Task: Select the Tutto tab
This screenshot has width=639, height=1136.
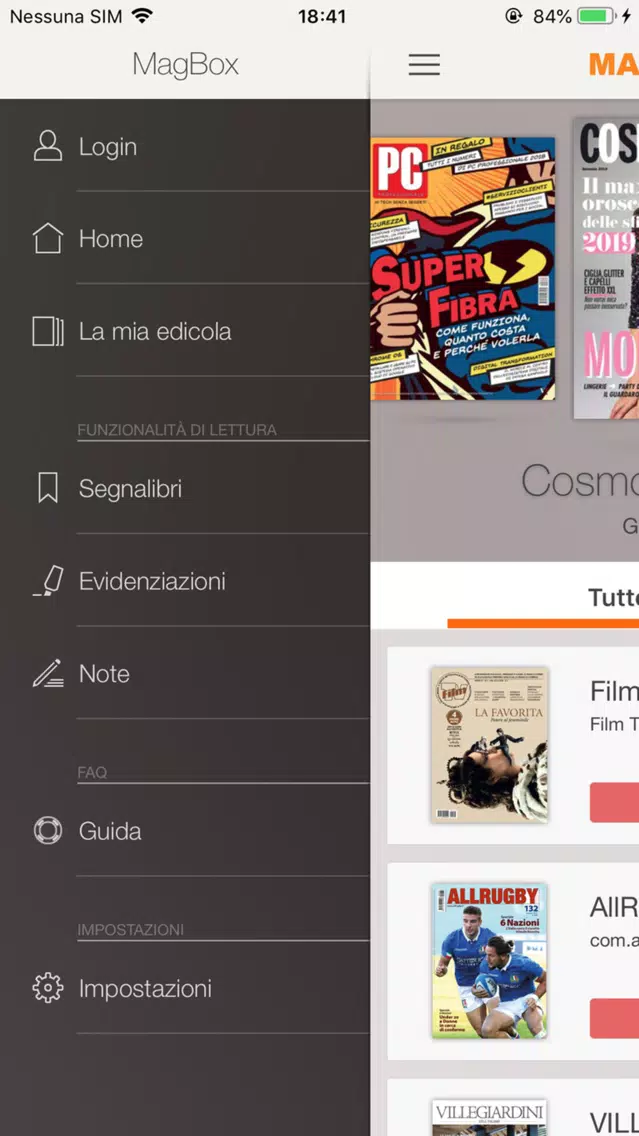Action: (613, 598)
